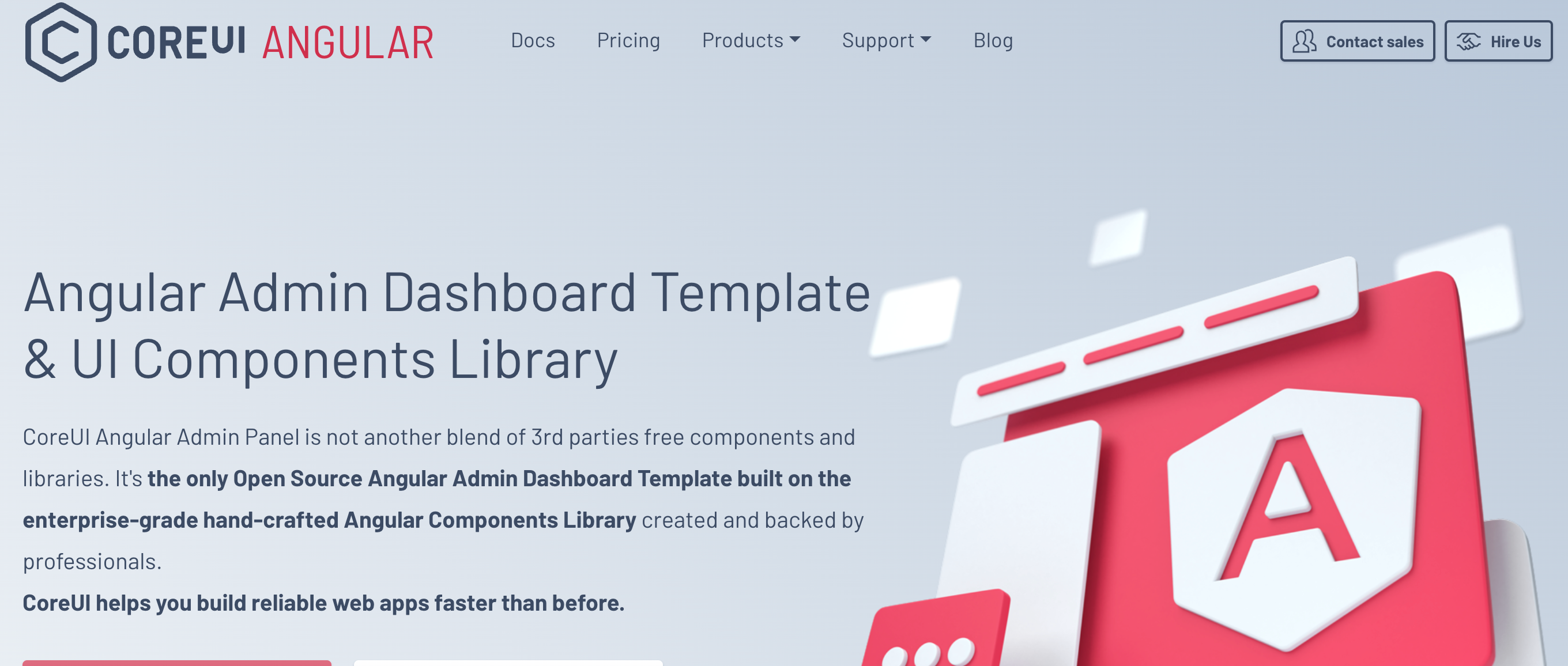
Task: Click the Blog navigation menu item
Action: [x=994, y=39]
